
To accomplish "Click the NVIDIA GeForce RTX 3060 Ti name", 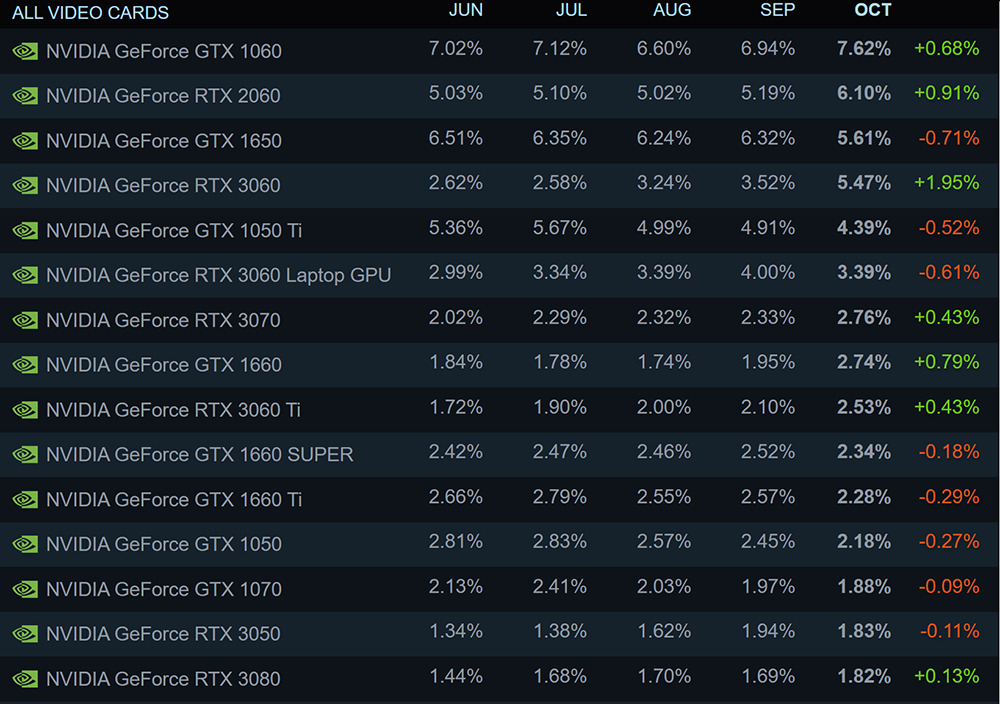I will pos(173,410).
